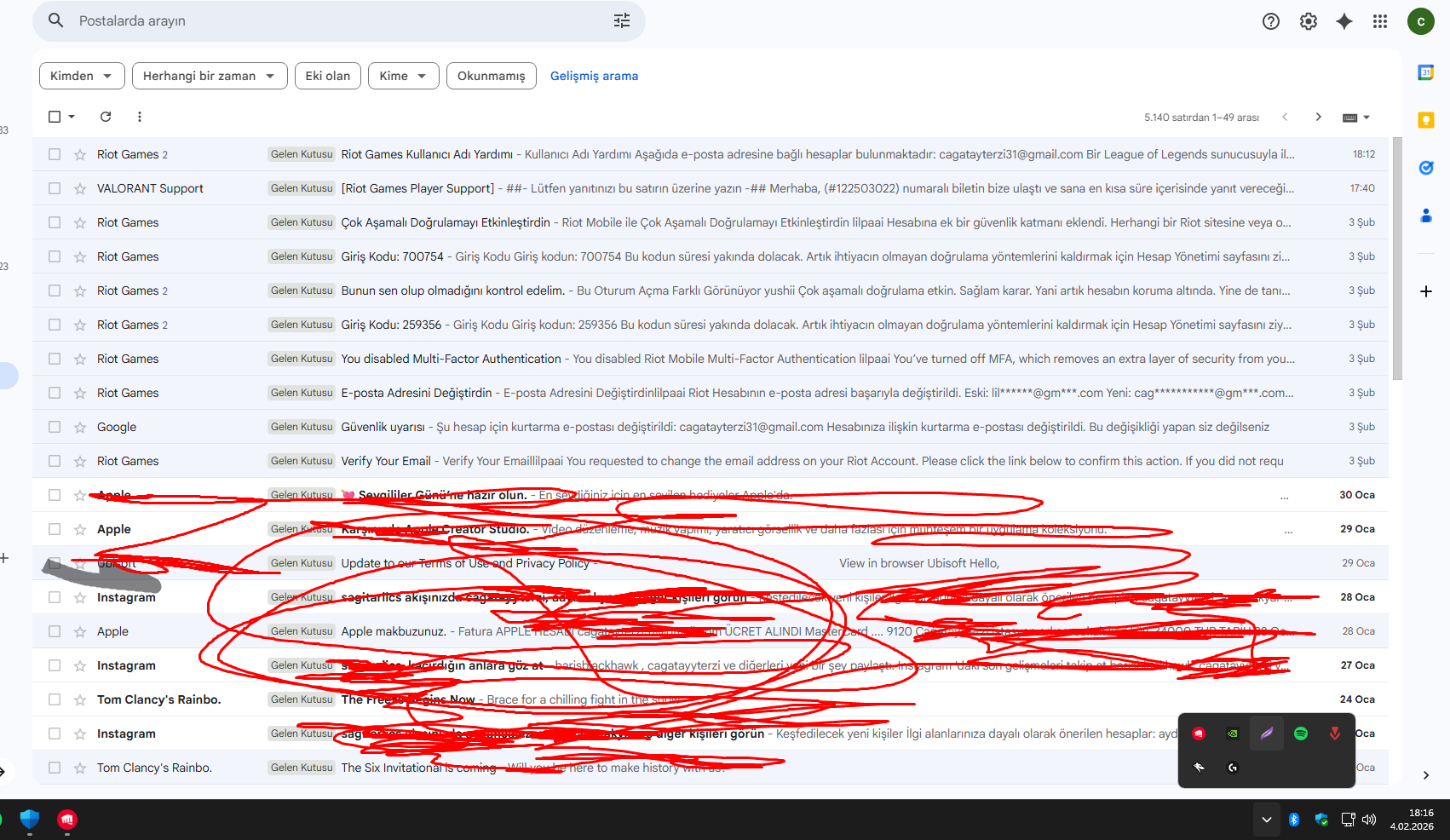
Task: Open Spotify from the tray popup
Action: coord(1301,734)
